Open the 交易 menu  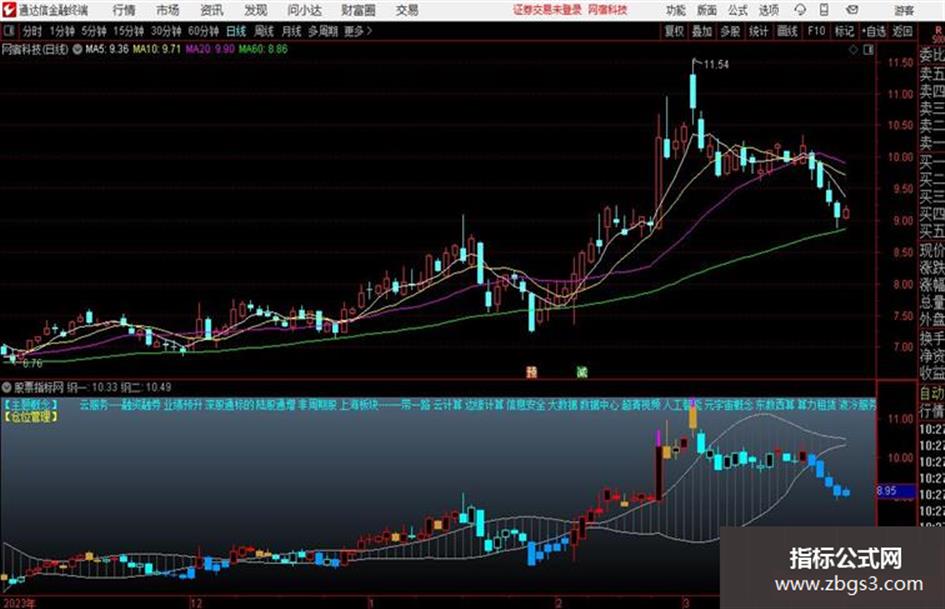(x=407, y=10)
